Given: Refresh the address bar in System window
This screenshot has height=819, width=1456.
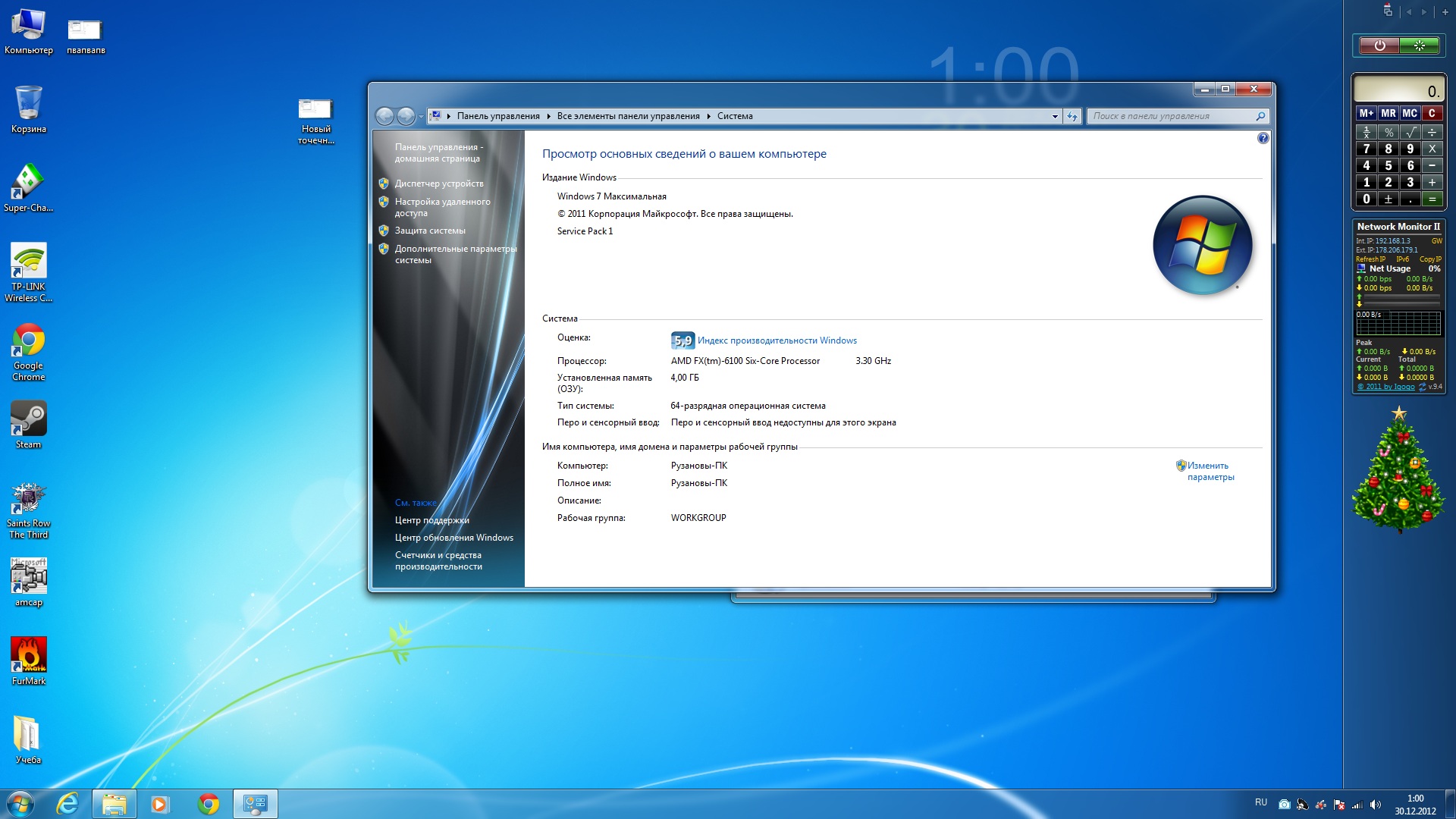Looking at the screenshot, I should click(1072, 116).
